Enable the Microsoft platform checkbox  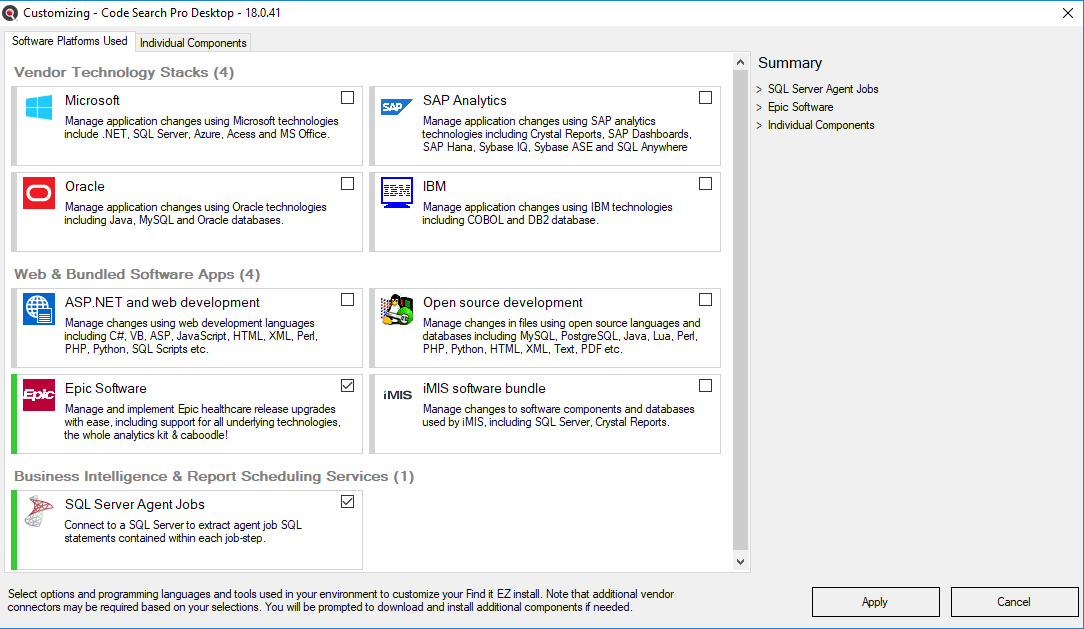click(x=348, y=98)
